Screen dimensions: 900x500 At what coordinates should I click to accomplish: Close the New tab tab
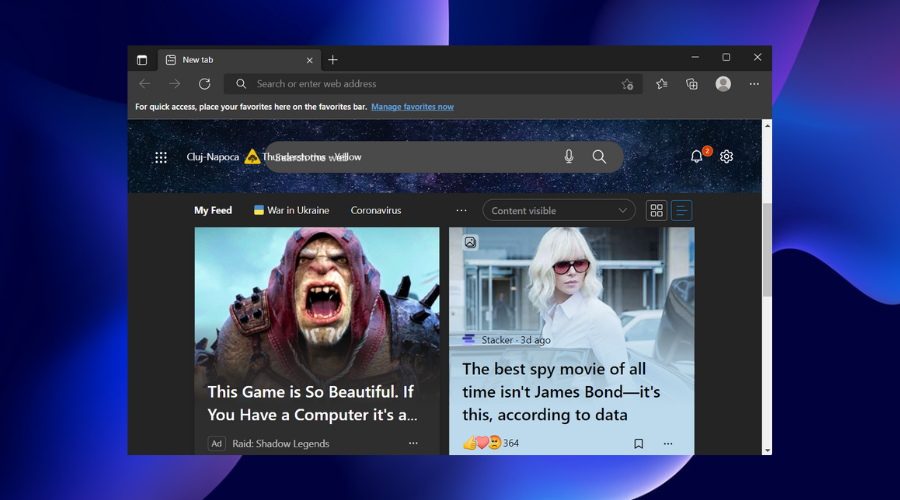[x=309, y=60]
